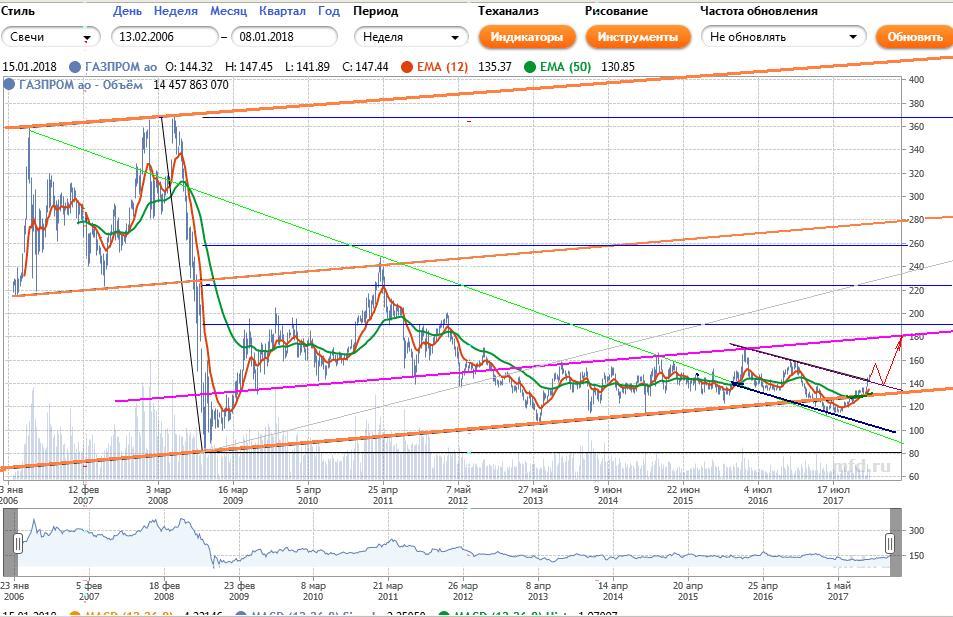Click the blue ГАЗПРОМ ао legend dot
This screenshot has width=953, height=617.
point(75,67)
